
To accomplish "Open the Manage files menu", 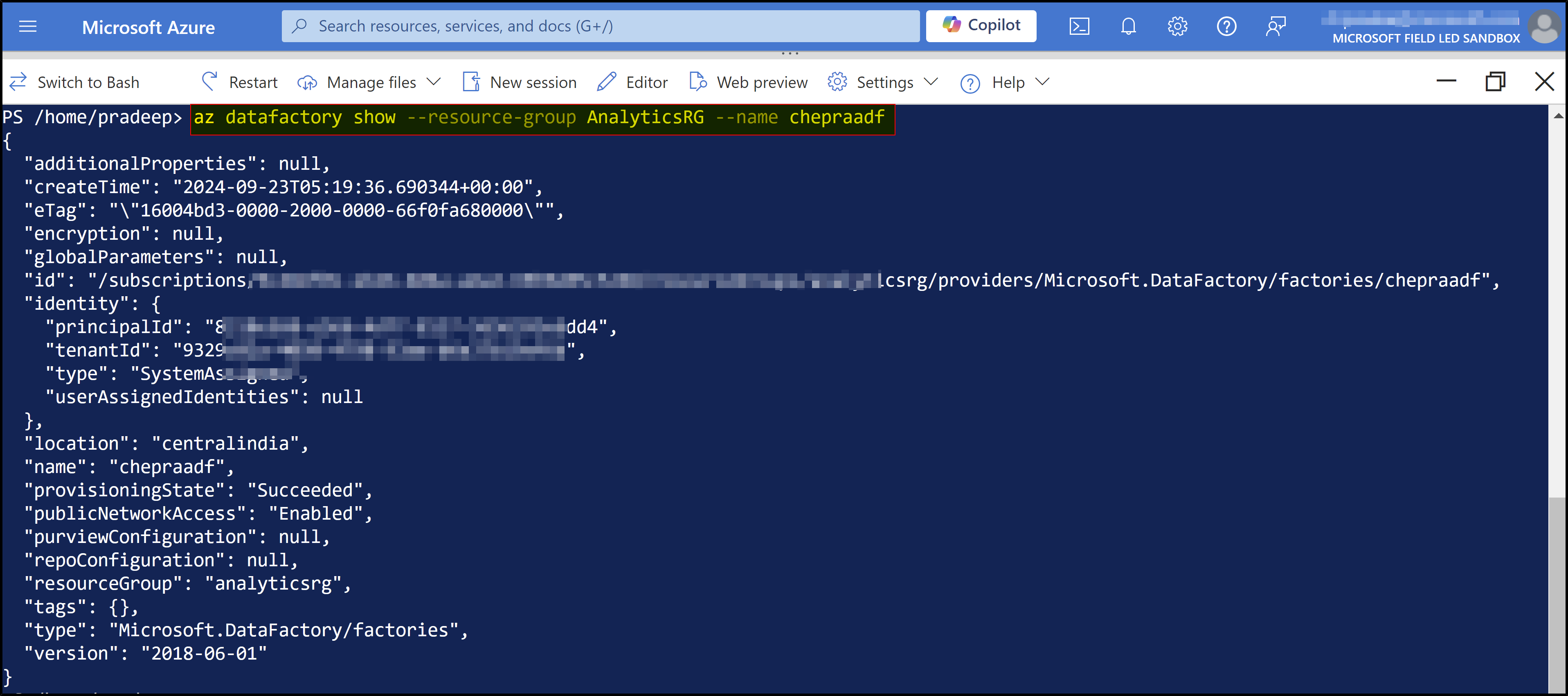I will pyautogui.click(x=368, y=82).
